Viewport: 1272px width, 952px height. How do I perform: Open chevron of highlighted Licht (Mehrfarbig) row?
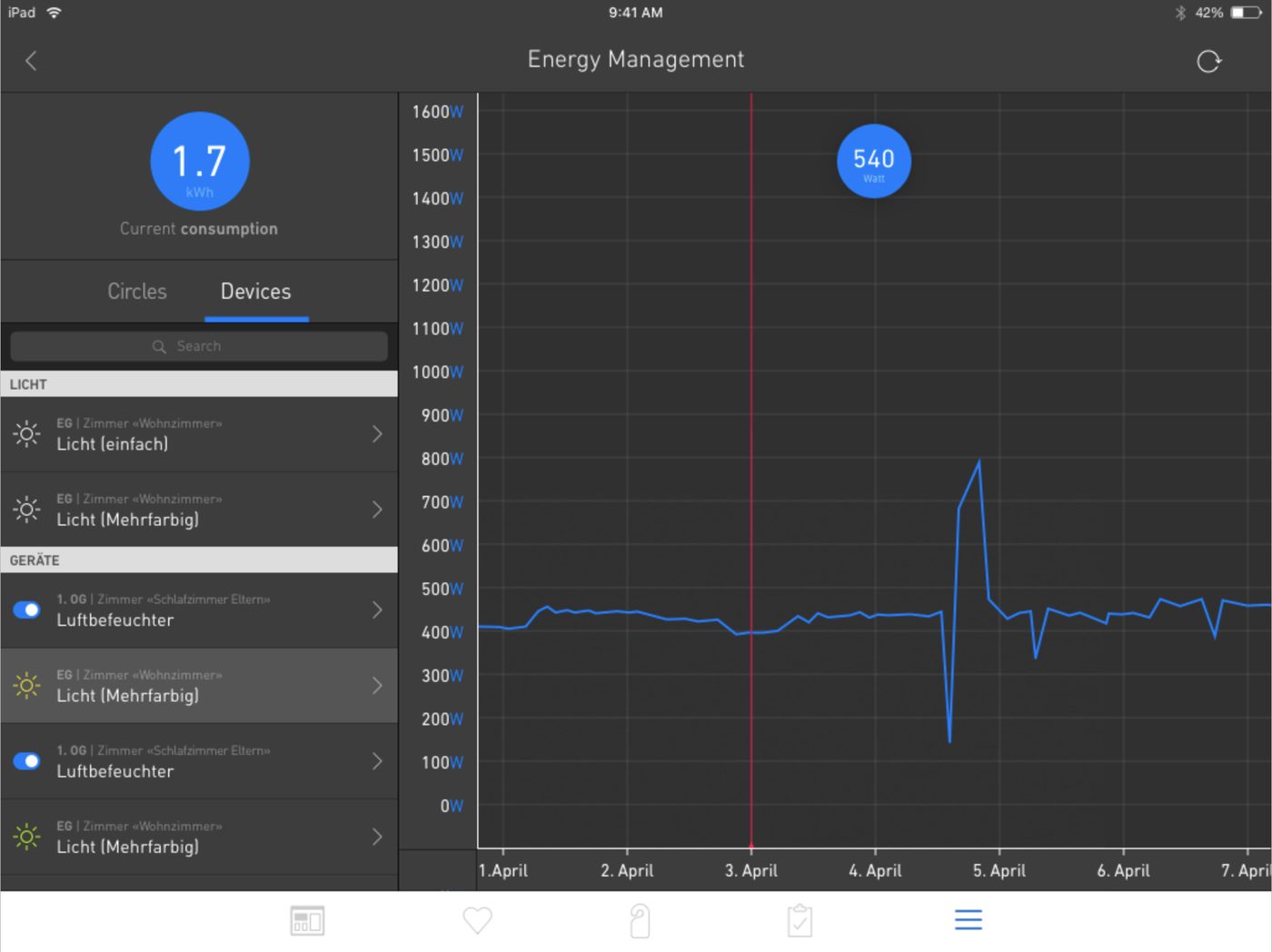pos(377,686)
